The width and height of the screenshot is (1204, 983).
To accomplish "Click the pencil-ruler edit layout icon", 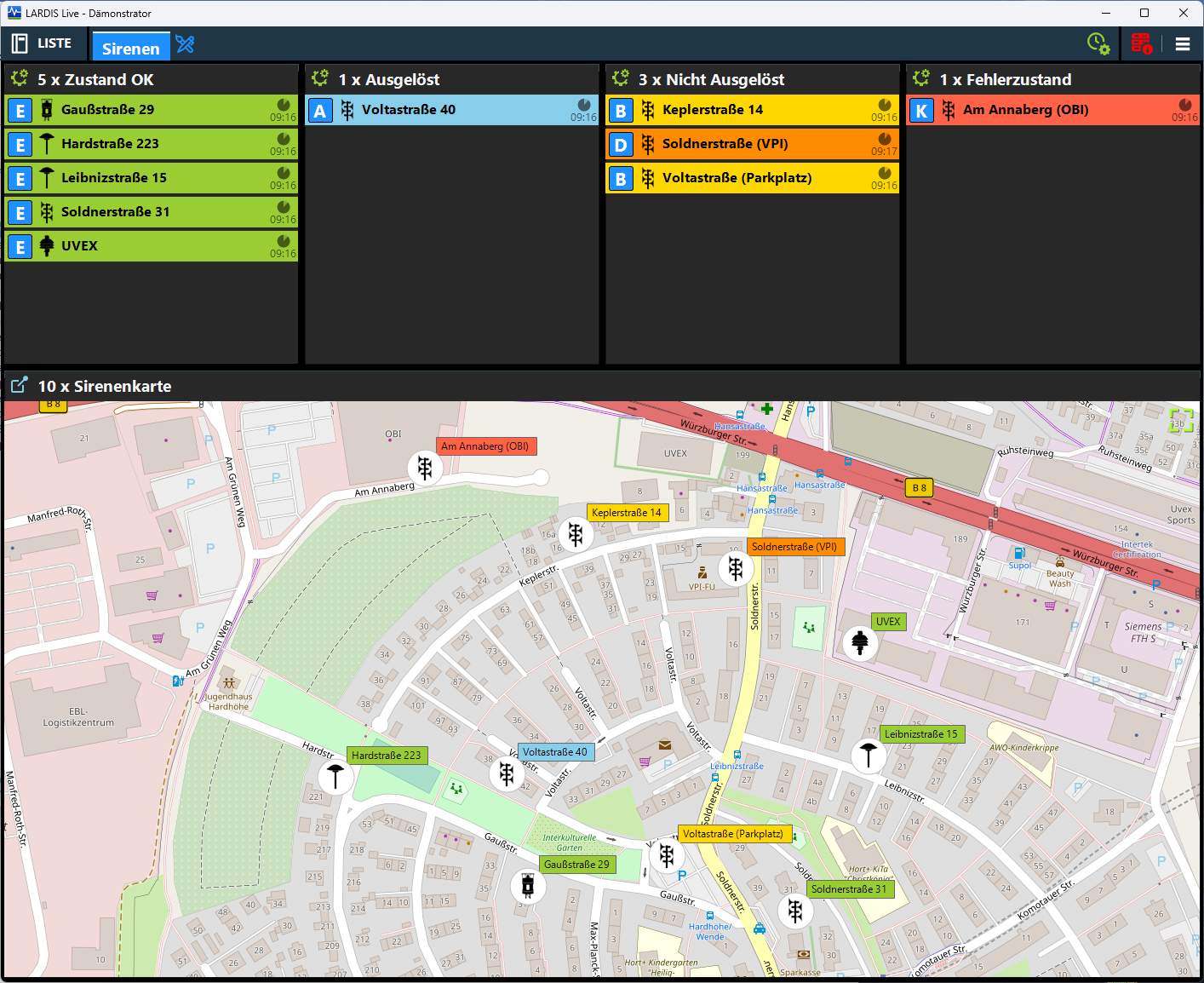I will coord(185,43).
